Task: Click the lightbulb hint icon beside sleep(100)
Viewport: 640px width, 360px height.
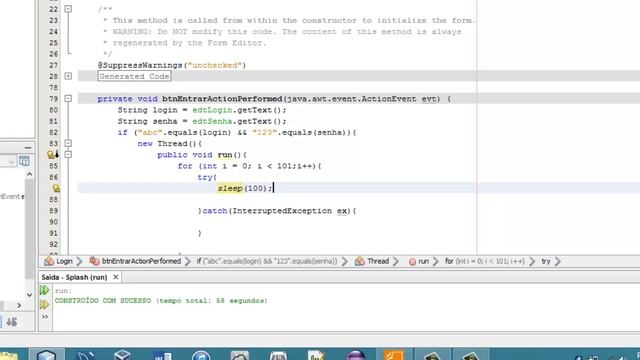Action: 56,188
